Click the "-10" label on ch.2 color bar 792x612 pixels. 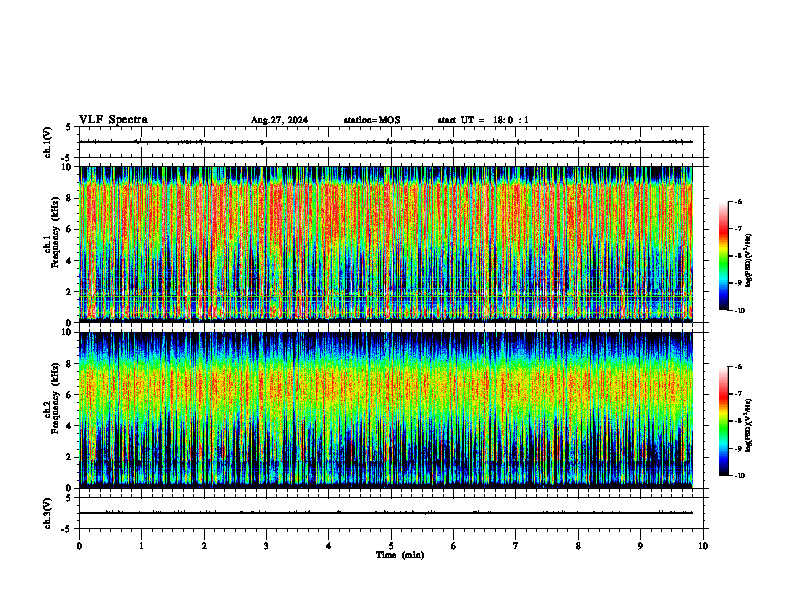739,476
